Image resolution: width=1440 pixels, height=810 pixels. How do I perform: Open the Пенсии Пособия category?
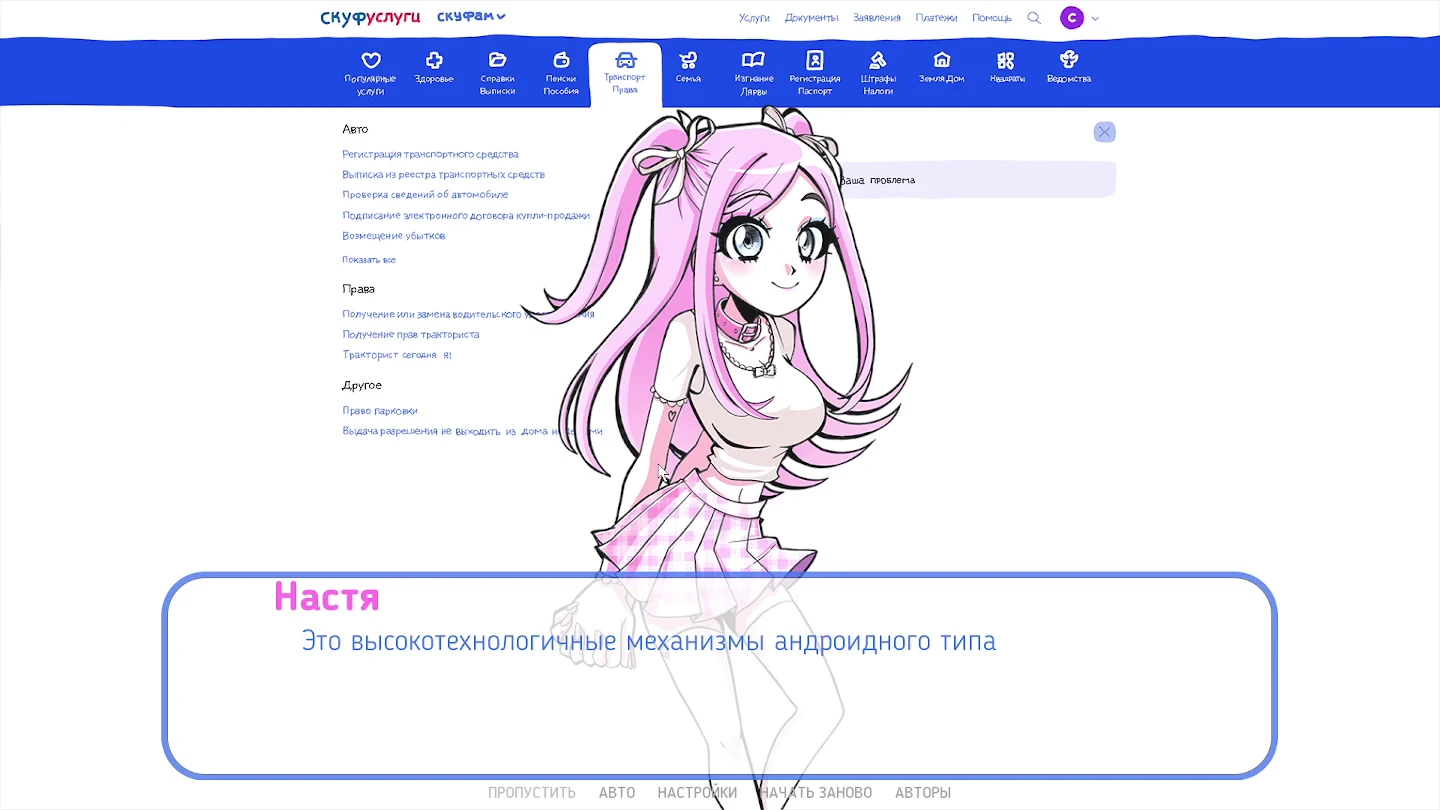[x=561, y=73]
